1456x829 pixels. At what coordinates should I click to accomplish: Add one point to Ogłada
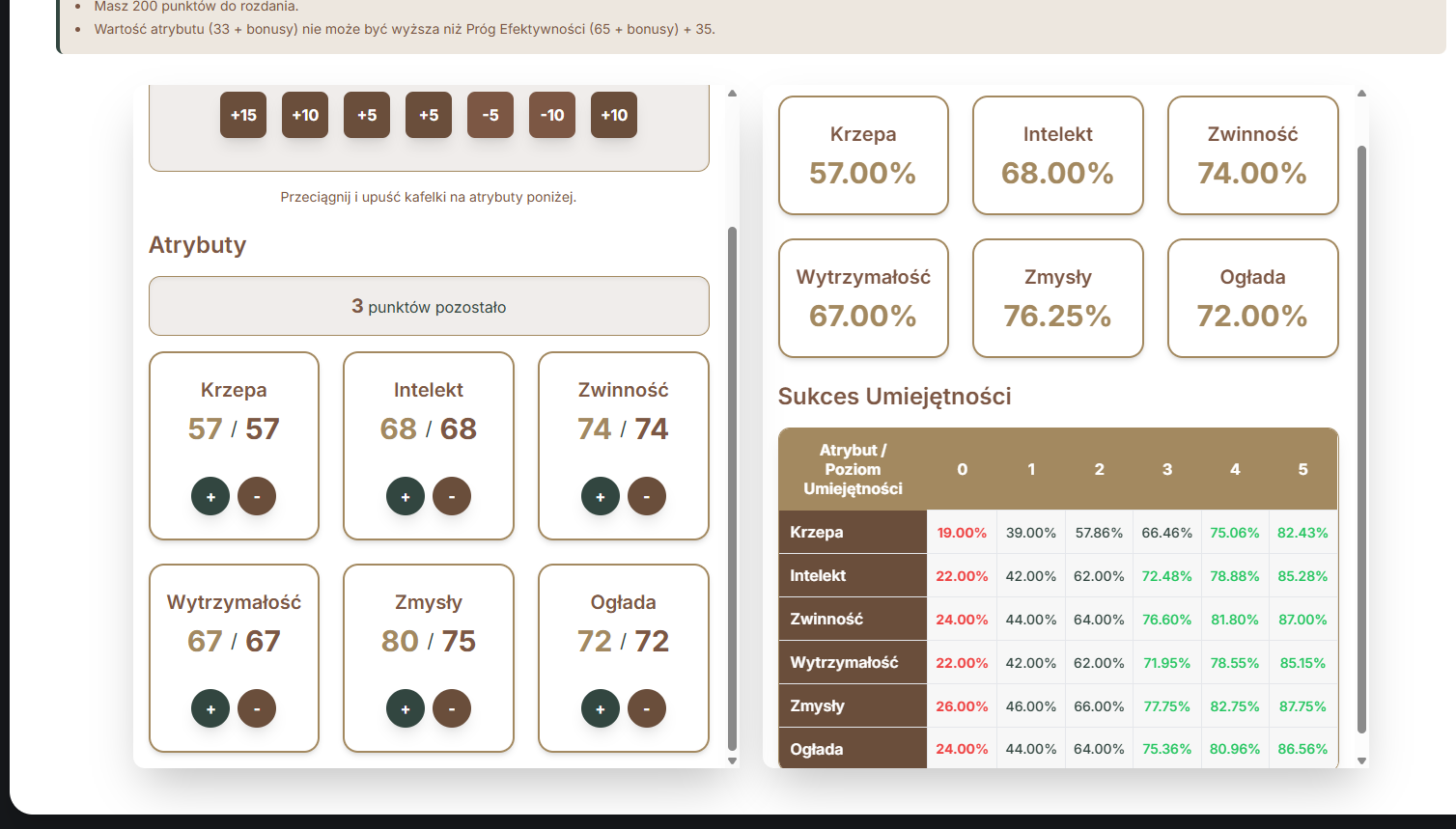click(601, 708)
